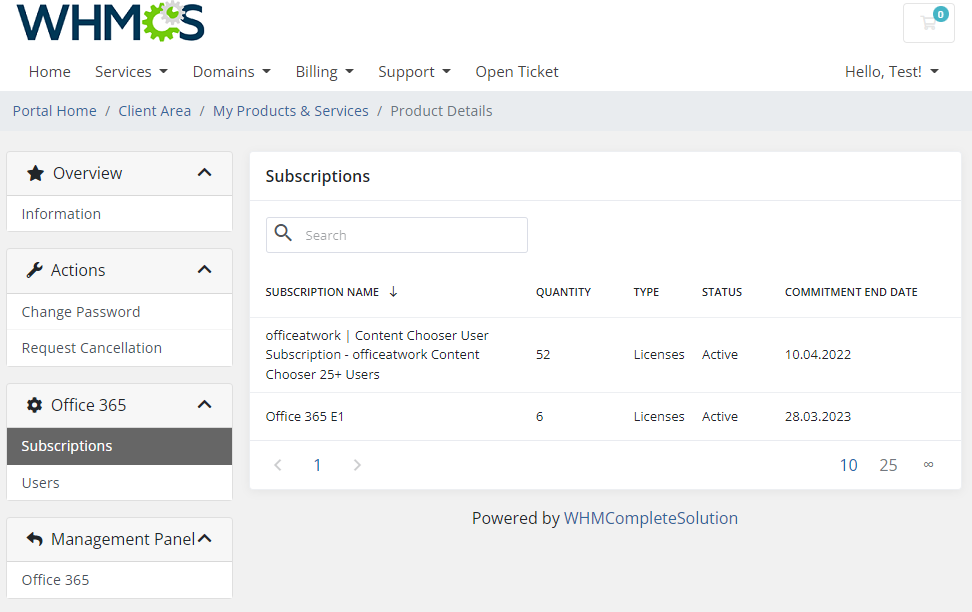Select the officeatwork Content Chooser subscription name

[x=377, y=355]
